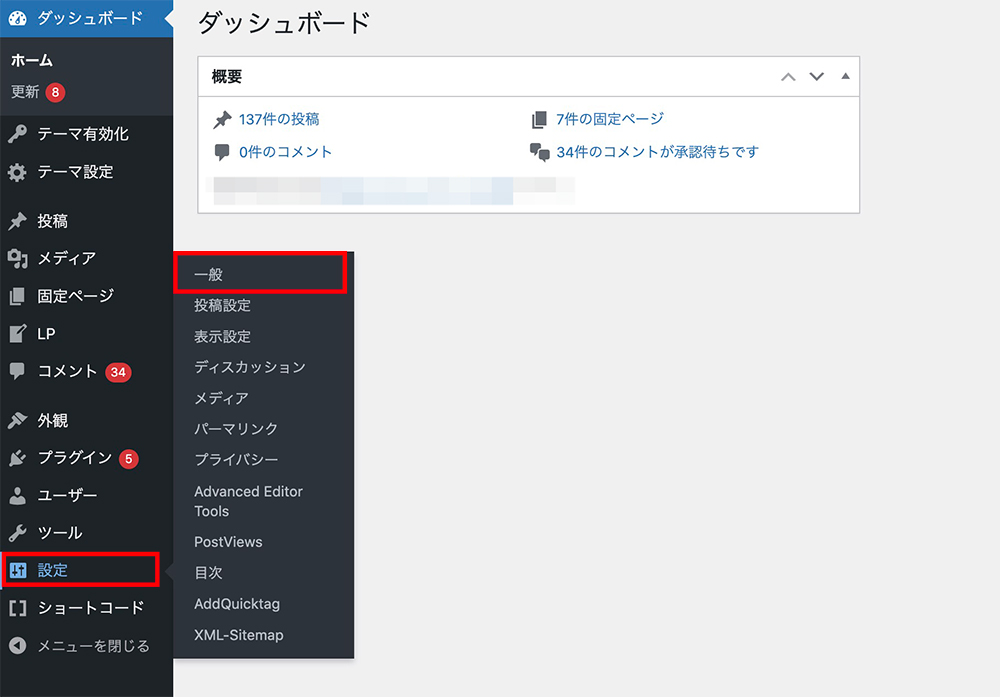Select ショートコード label in sidebar
This screenshot has width=1000, height=697.
(91, 608)
